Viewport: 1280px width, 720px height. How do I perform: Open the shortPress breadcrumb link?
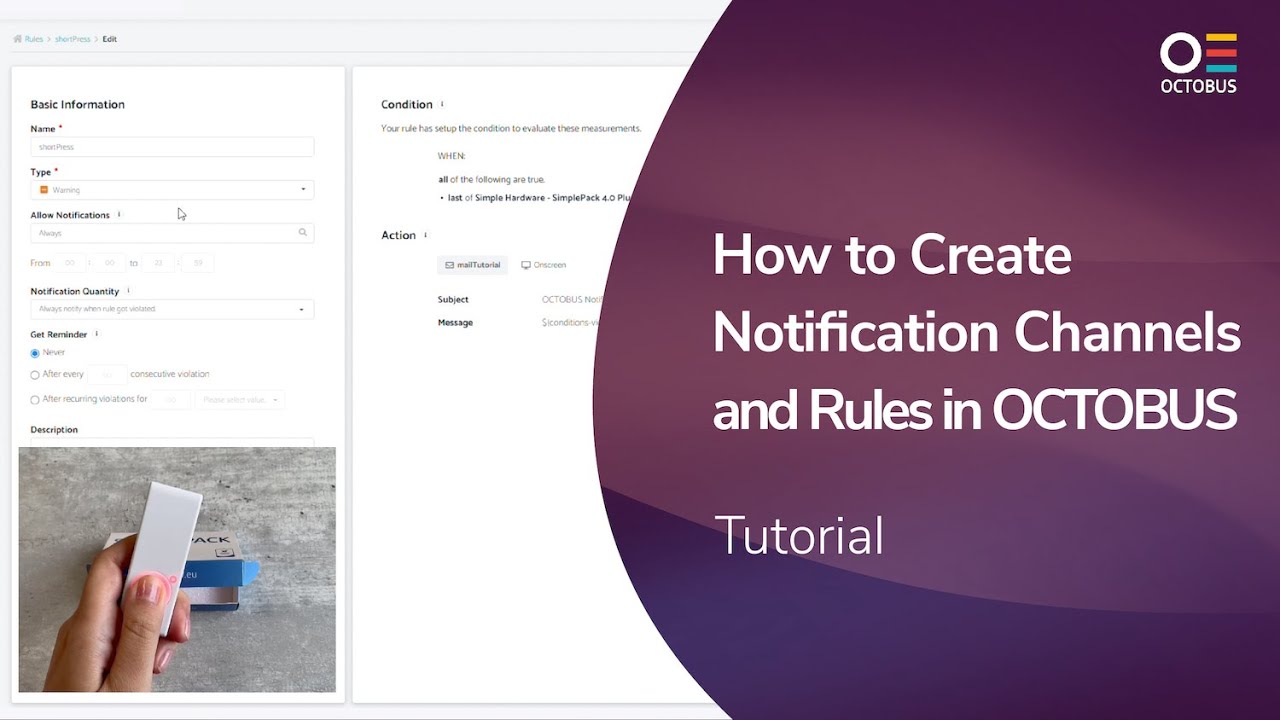click(72, 39)
